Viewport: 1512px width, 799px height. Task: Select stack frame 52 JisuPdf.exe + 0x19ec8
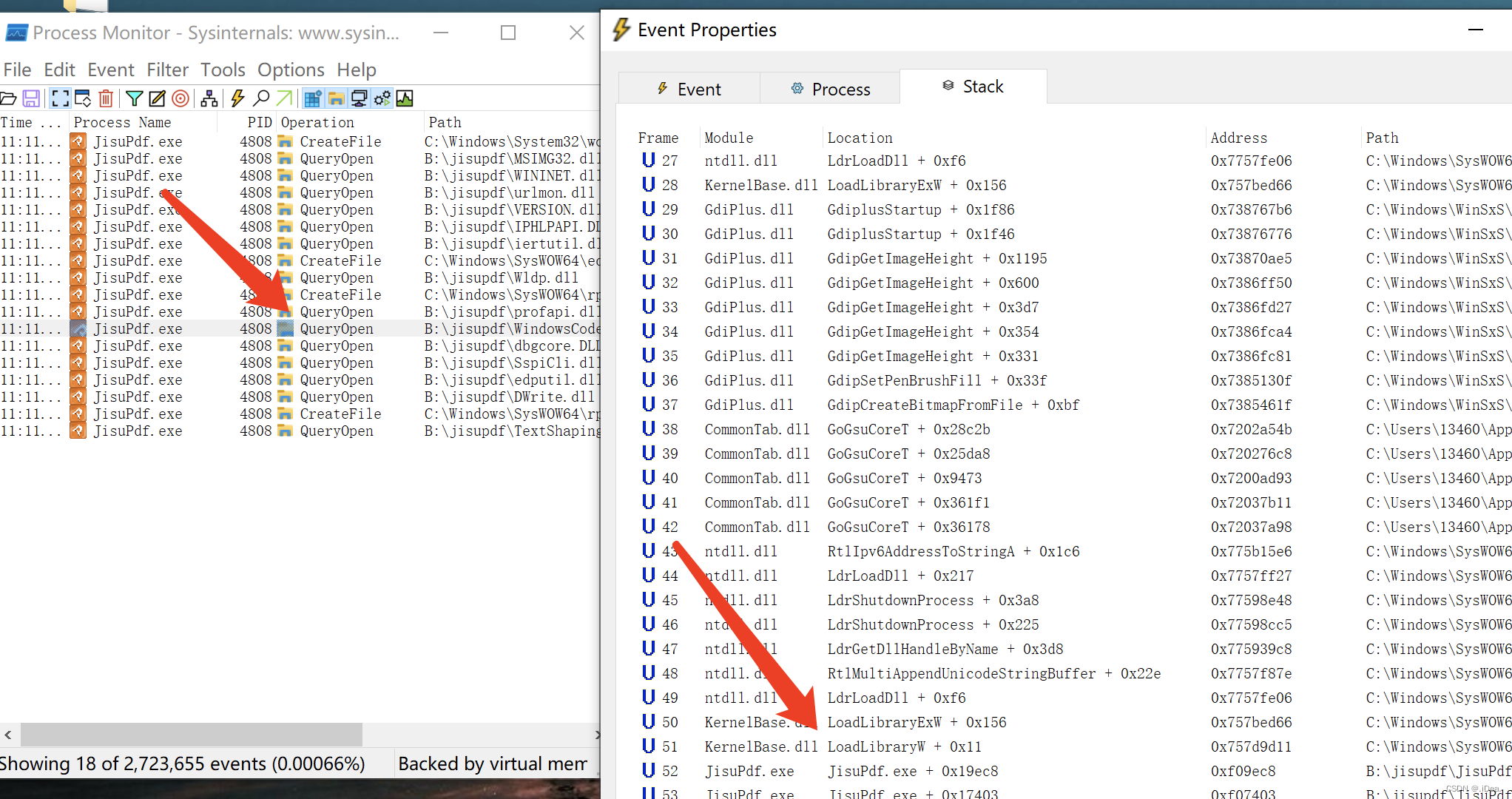[1073, 771]
